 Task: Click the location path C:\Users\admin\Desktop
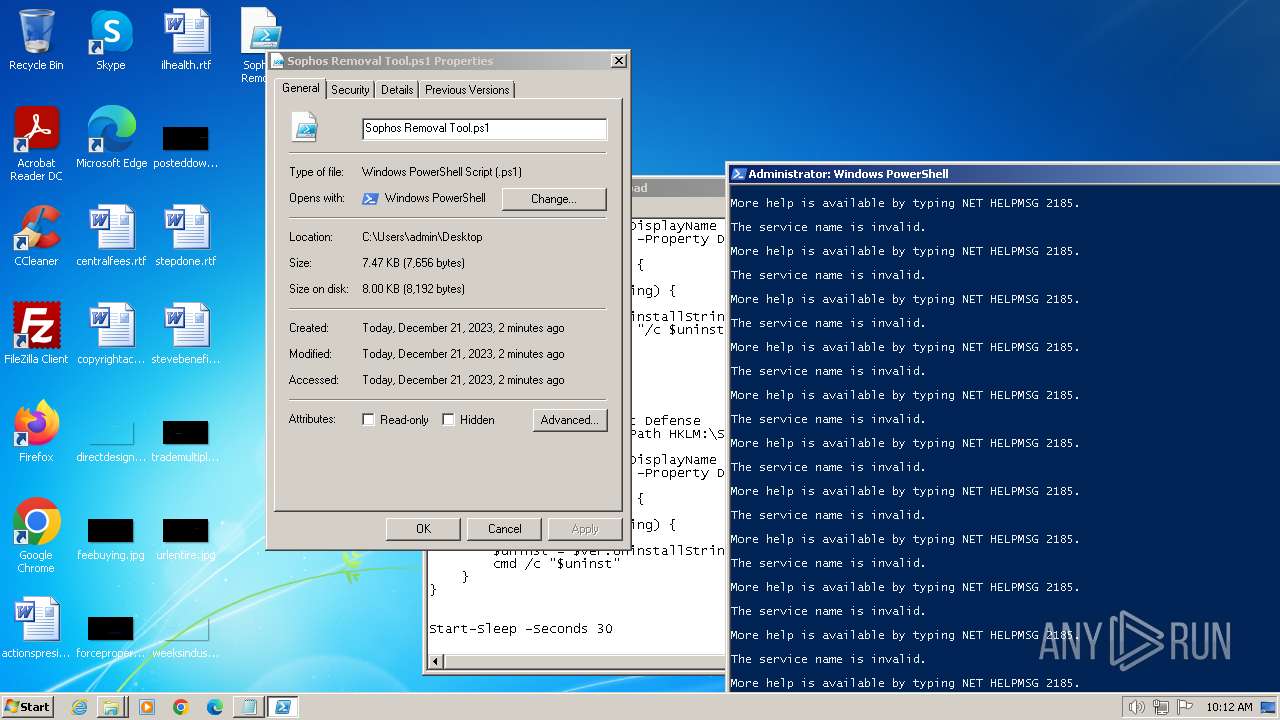pos(422,237)
